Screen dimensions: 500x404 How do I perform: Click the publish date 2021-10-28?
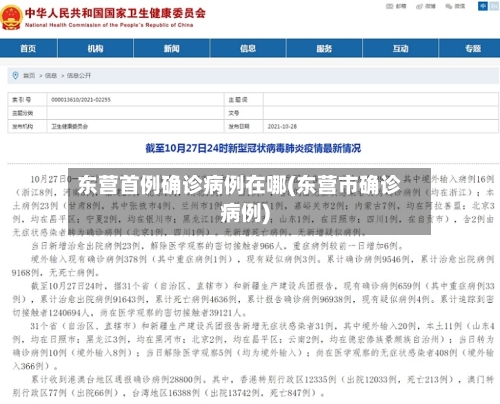pyautogui.click(x=282, y=126)
